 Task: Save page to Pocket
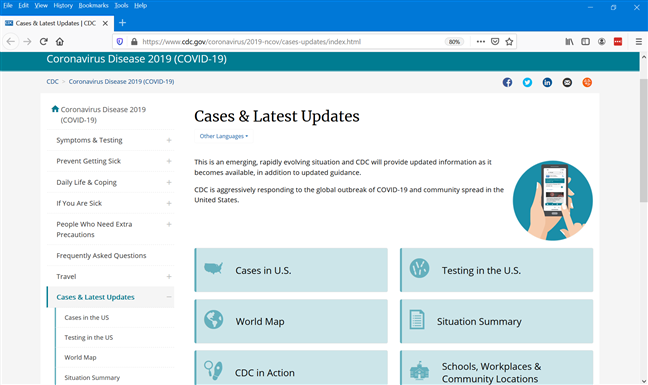(x=495, y=42)
